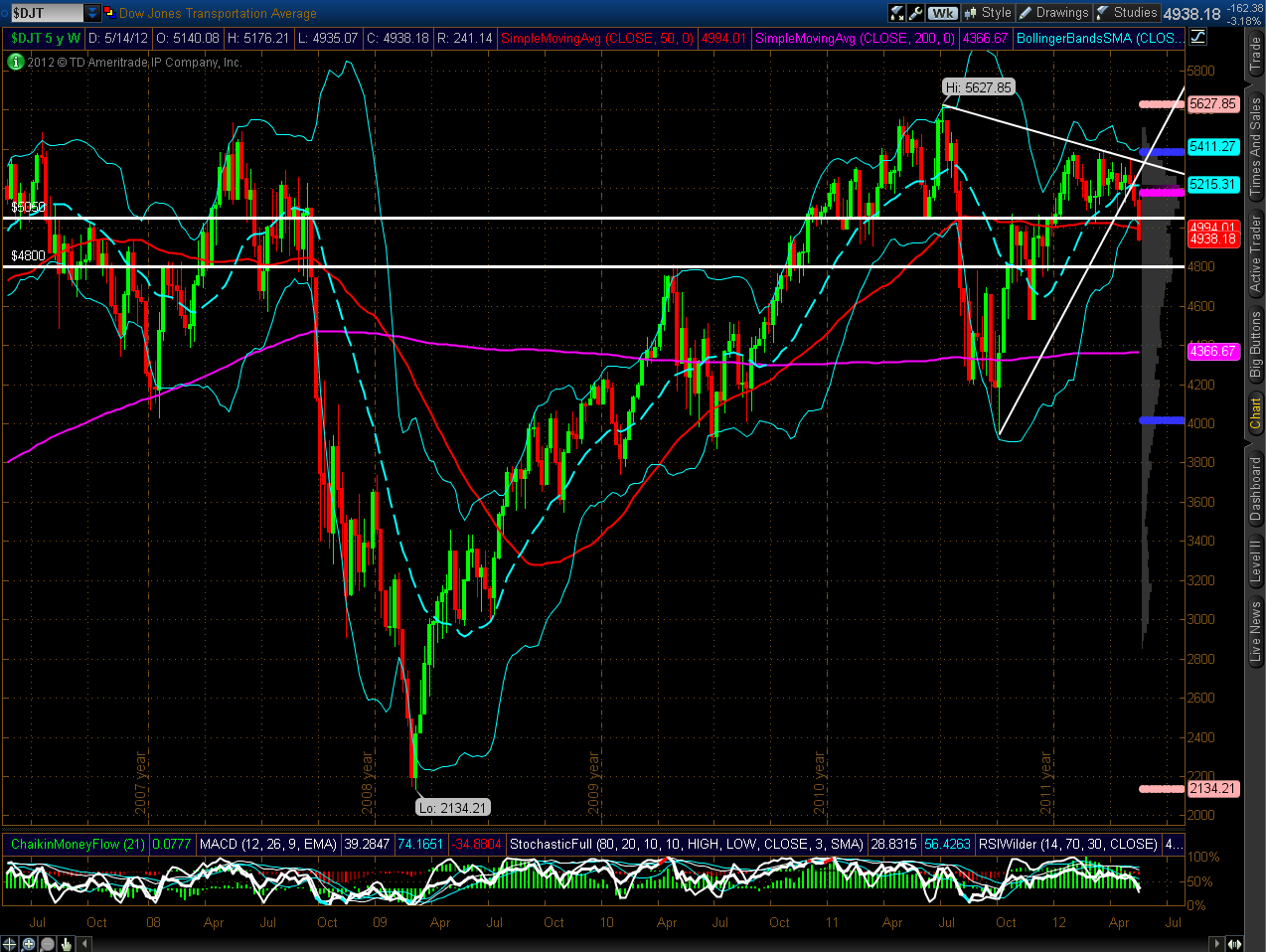Click the pink level marker near 2134.21
1266x952 pixels.
[x=1161, y=788]
